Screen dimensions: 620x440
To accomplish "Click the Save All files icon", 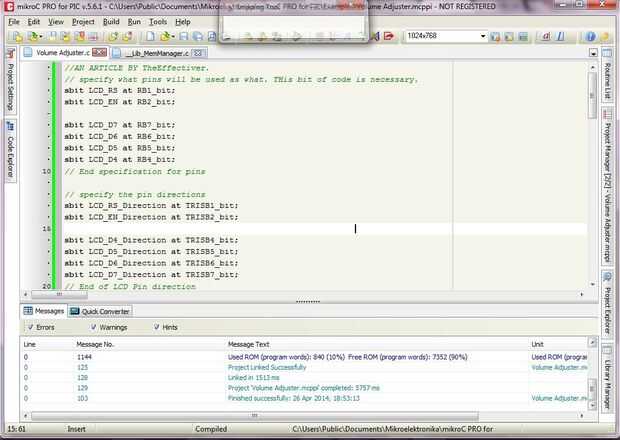I will [x=197, y=36].
